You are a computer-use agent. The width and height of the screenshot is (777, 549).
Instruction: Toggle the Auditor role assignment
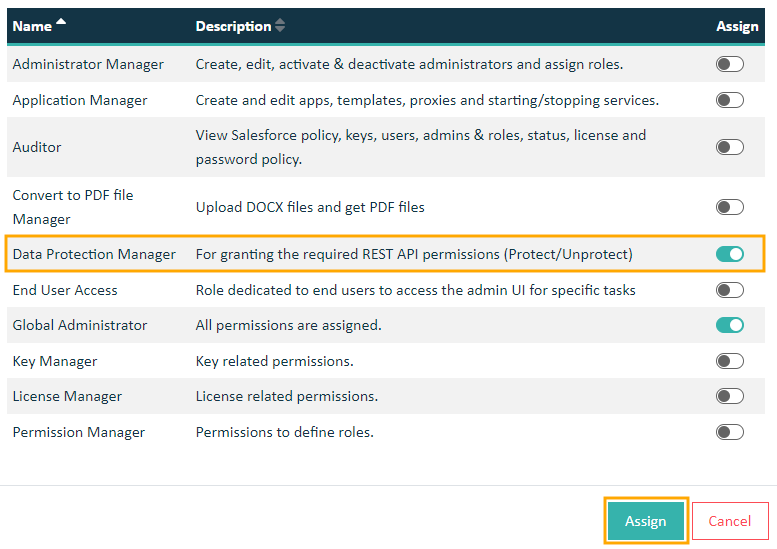tap(729, 147)
